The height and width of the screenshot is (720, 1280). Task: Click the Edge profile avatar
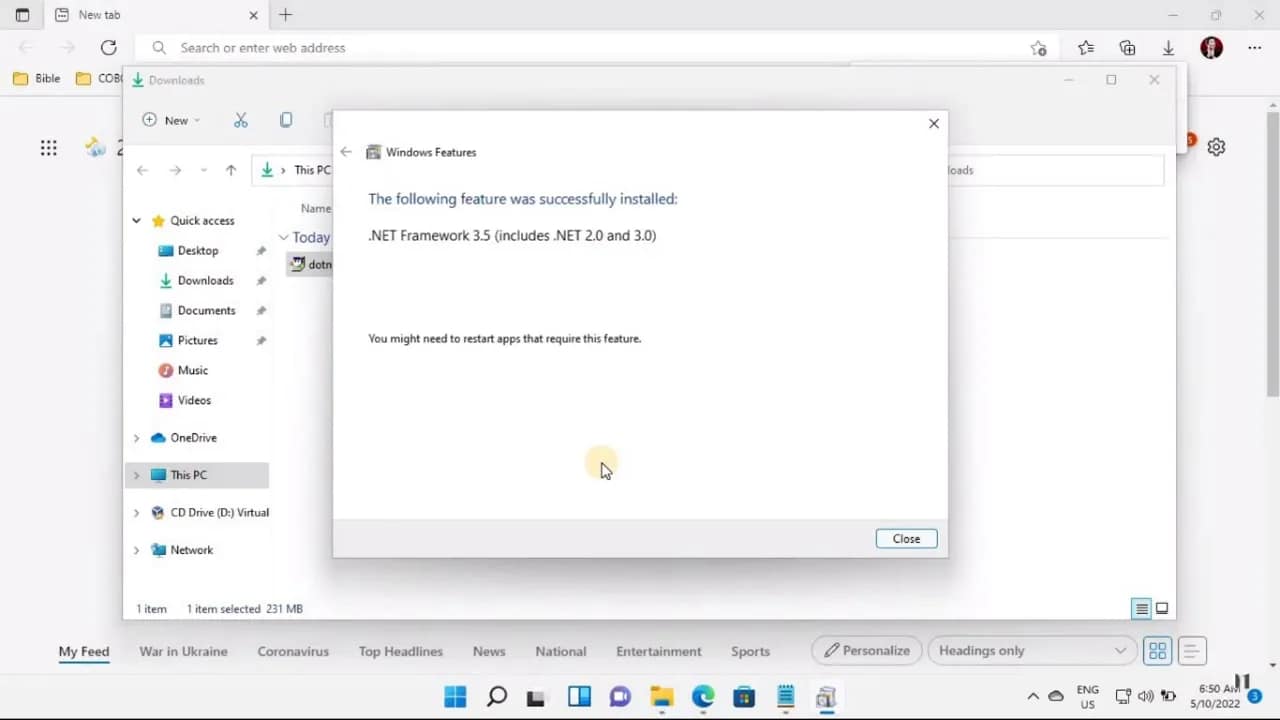[x=1211, y=47]
